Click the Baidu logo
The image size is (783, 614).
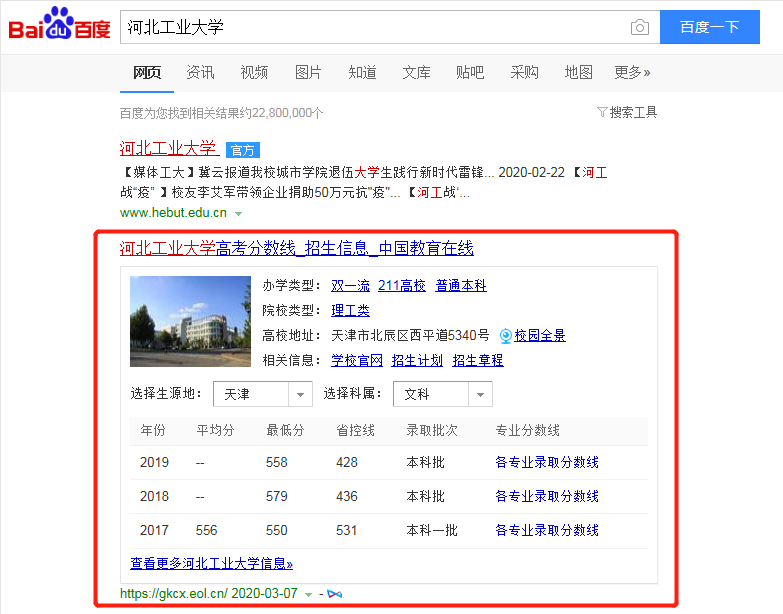pyautogui.click(x=59, y=23)
